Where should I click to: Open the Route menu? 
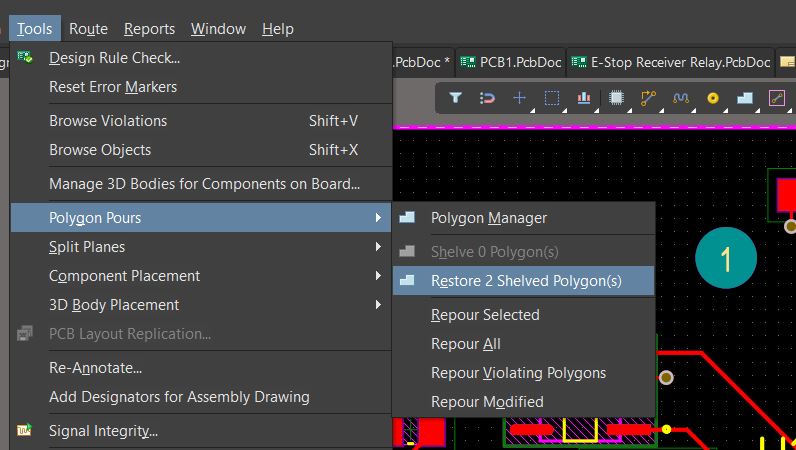[x=88, y=29]
